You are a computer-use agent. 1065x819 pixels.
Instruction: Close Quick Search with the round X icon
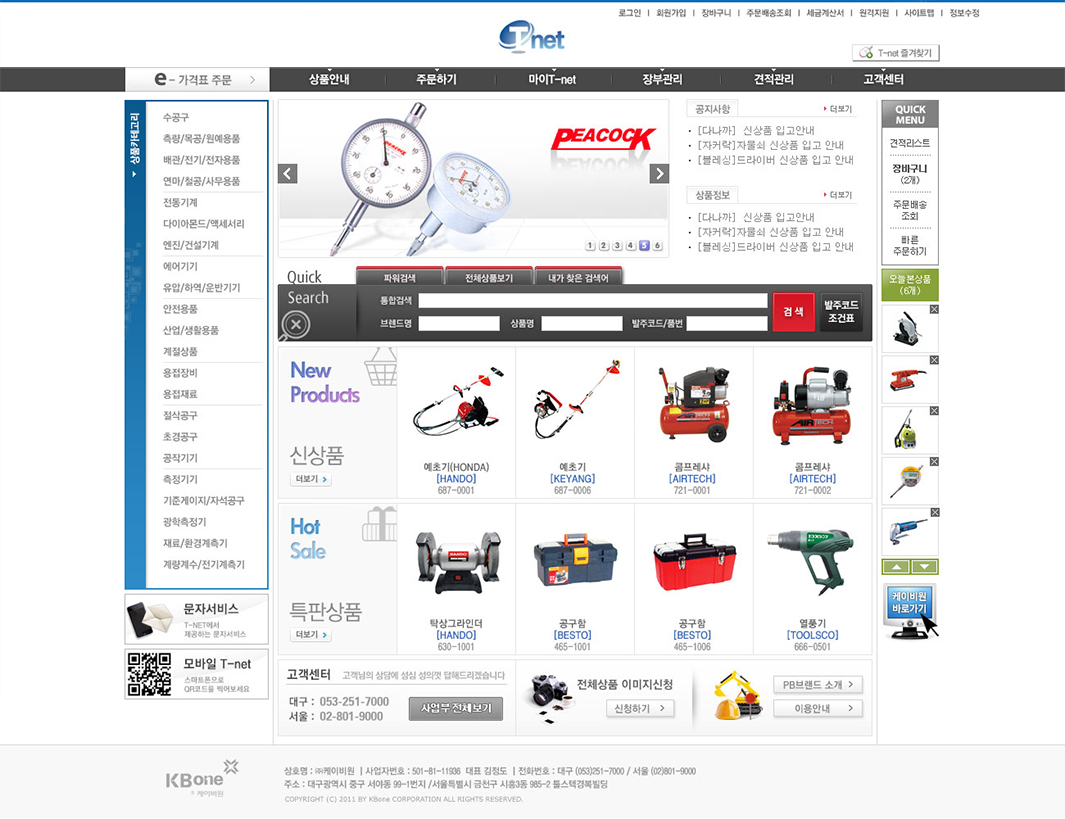tap(296, 324)
